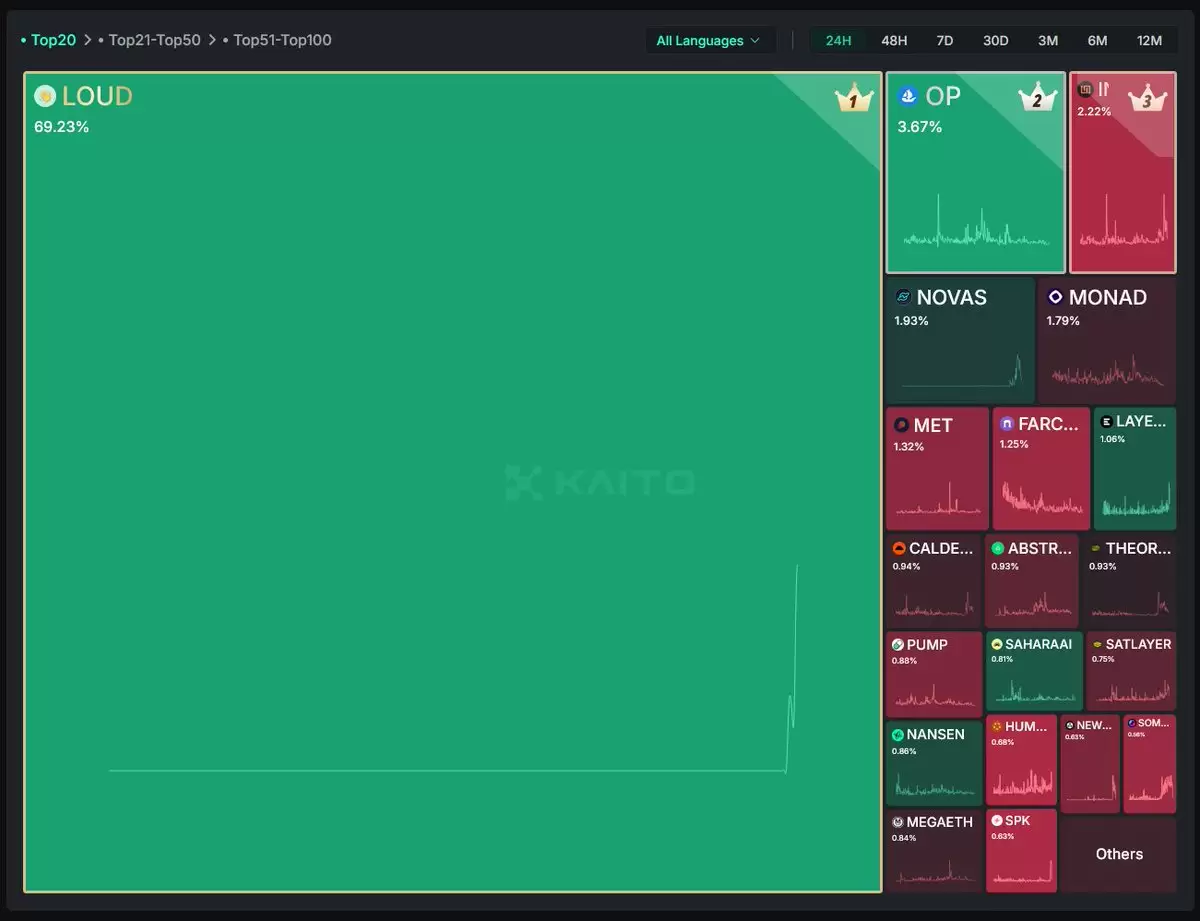The width and height of the screenshot is (1200, 921).
Task: Click the THEOR... token logo icon
Action: (1096, 548)
